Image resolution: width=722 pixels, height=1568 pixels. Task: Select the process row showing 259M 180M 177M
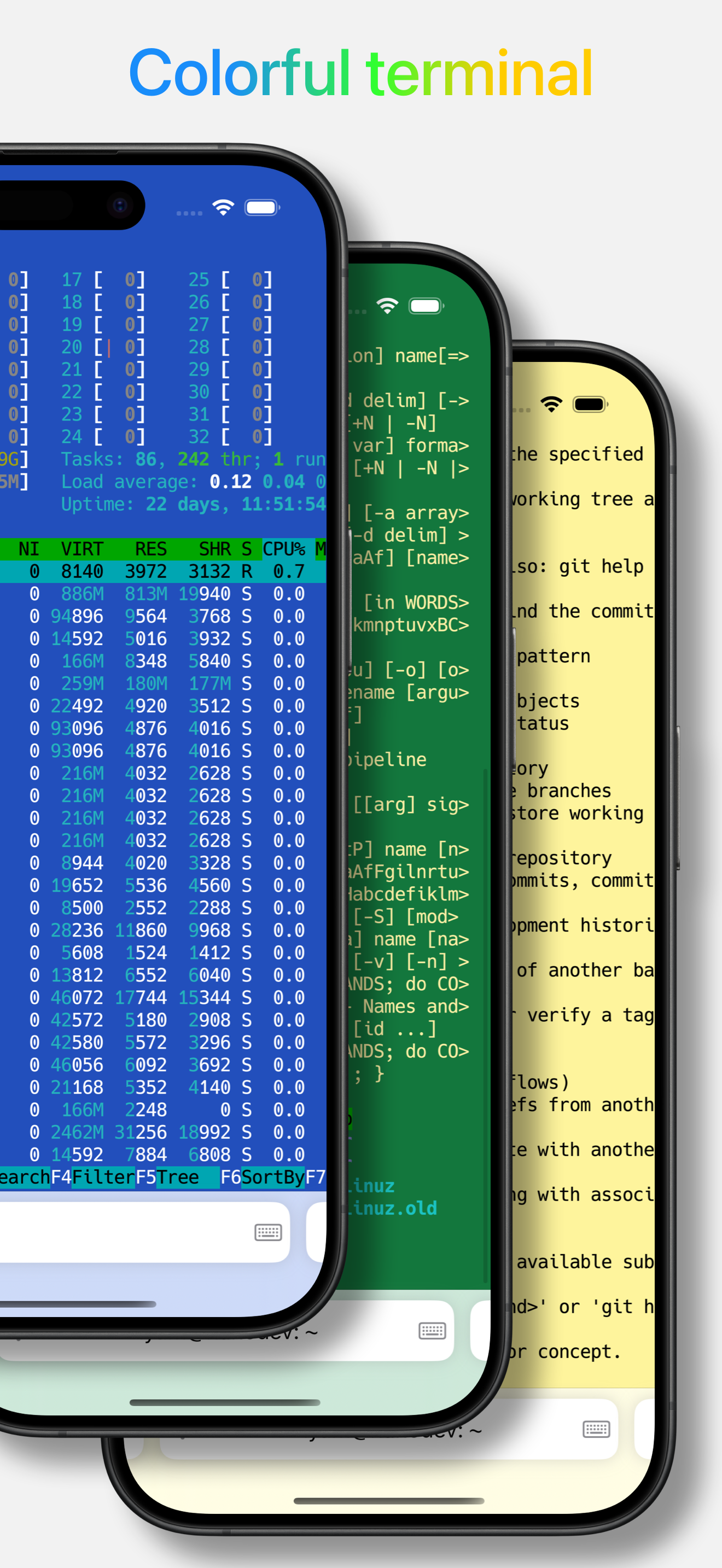pos(163,683)
